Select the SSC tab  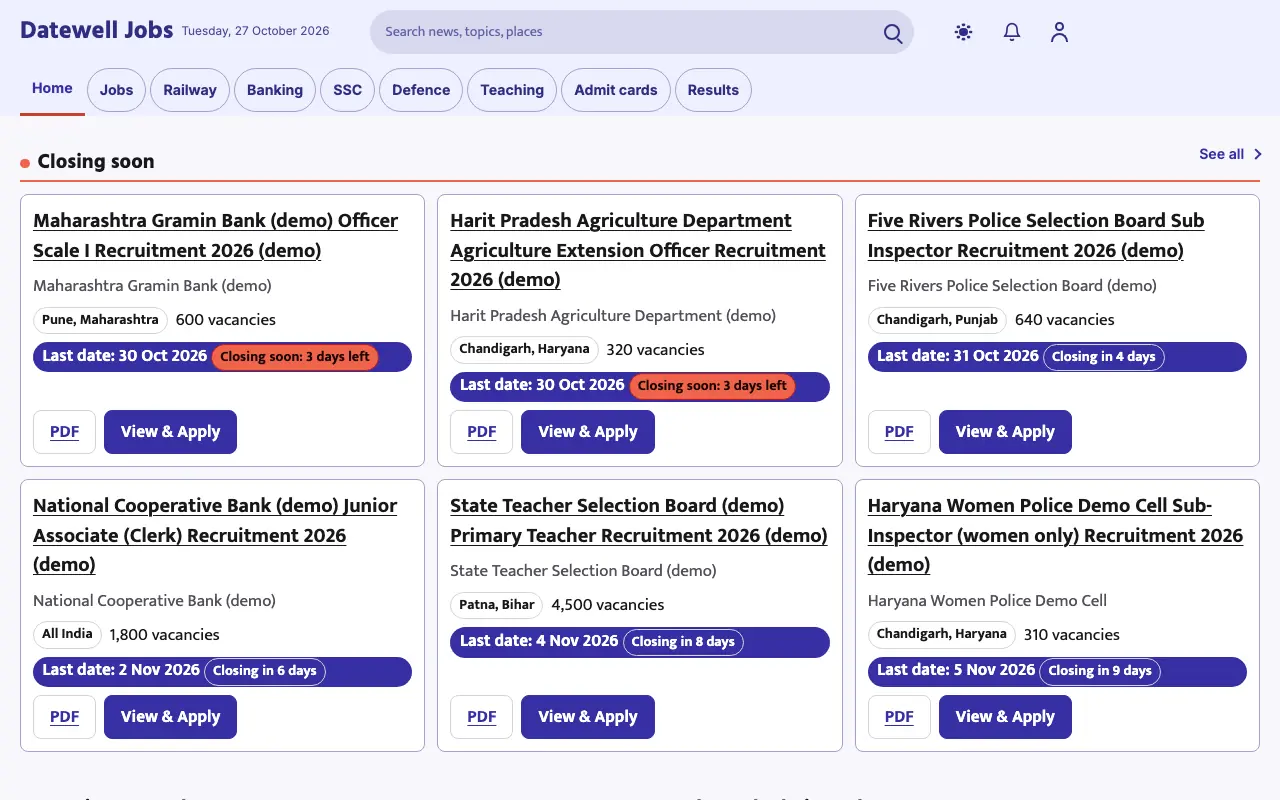(348, 90)
